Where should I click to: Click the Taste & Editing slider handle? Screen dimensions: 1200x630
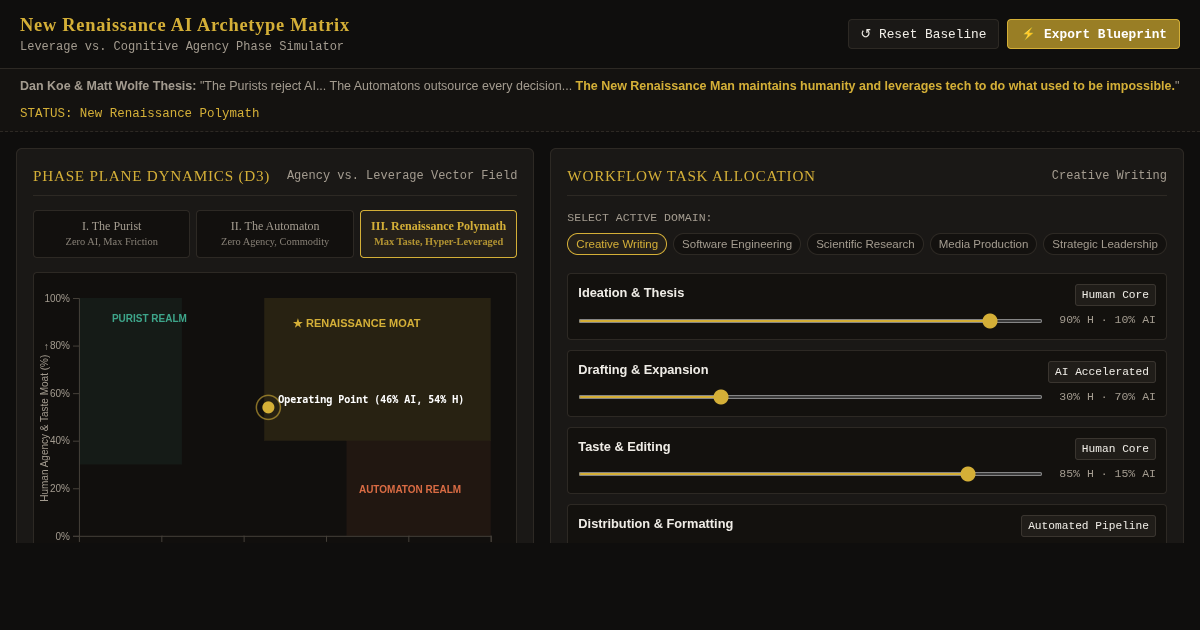[968, 474]
